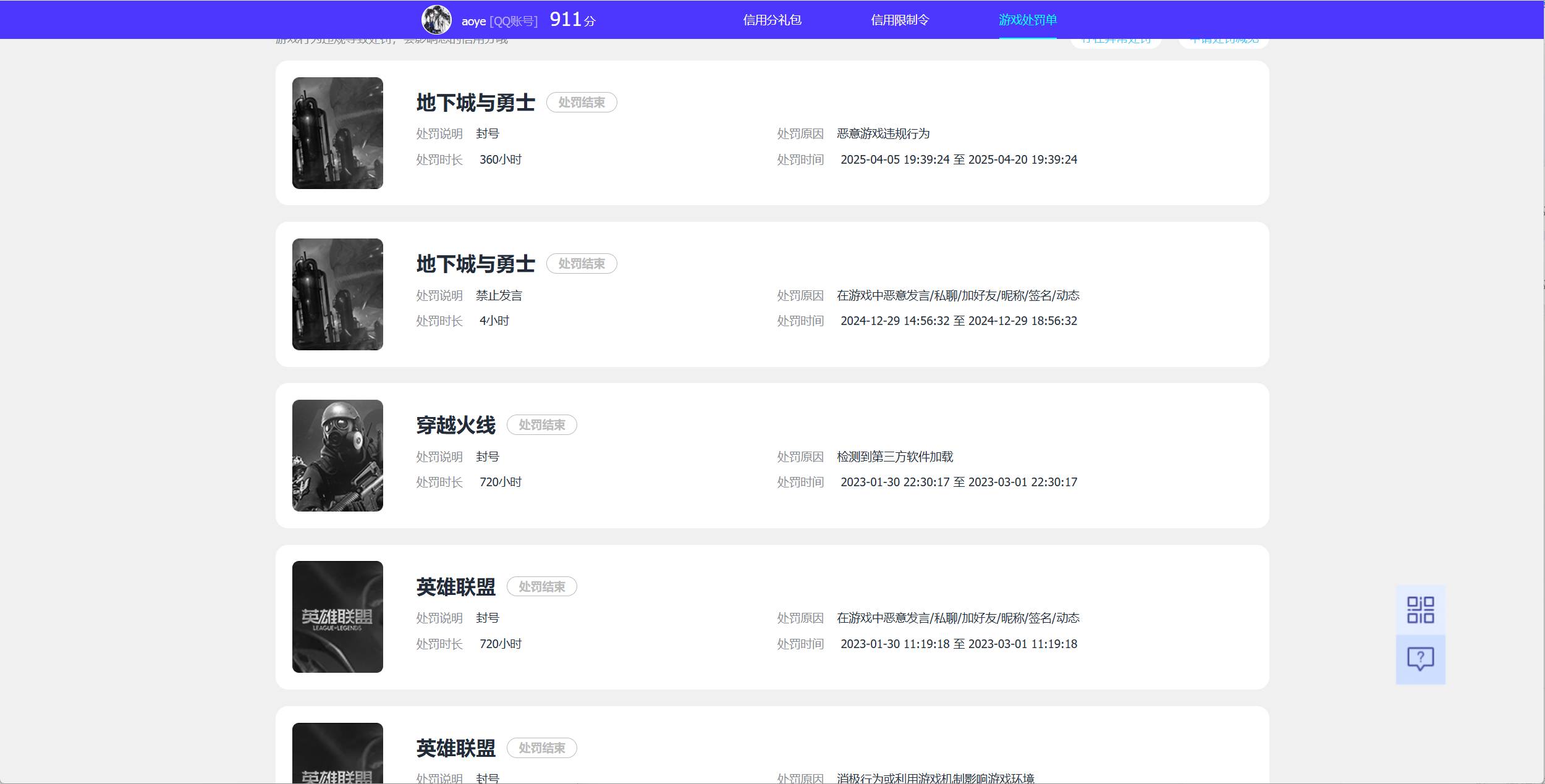The image size is (1545, 784).
Task: Click the 穿越火线 game thumbnail
Action: click(337, 455)
